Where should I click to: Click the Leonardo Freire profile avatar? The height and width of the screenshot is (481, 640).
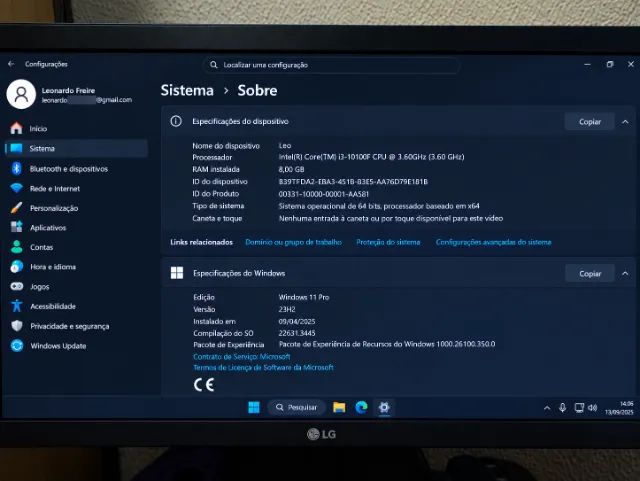[x=21, y=94]
